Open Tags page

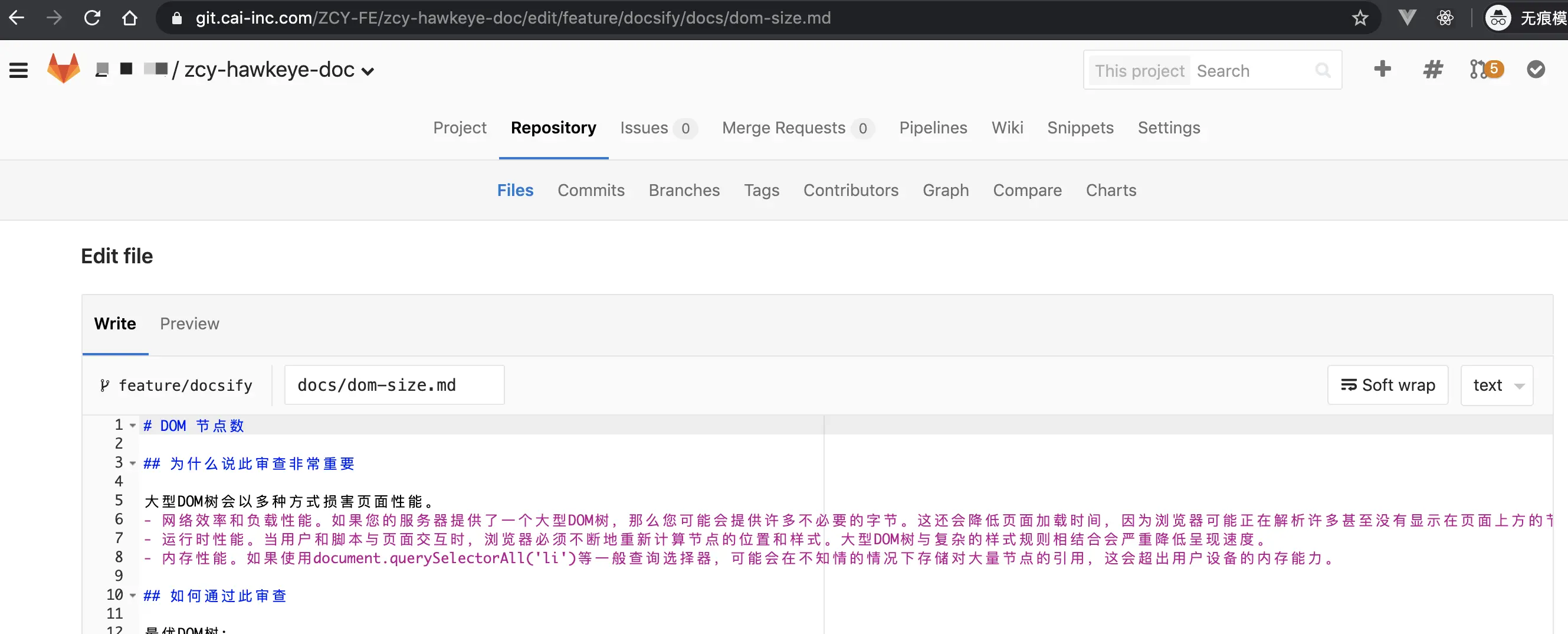762,191
